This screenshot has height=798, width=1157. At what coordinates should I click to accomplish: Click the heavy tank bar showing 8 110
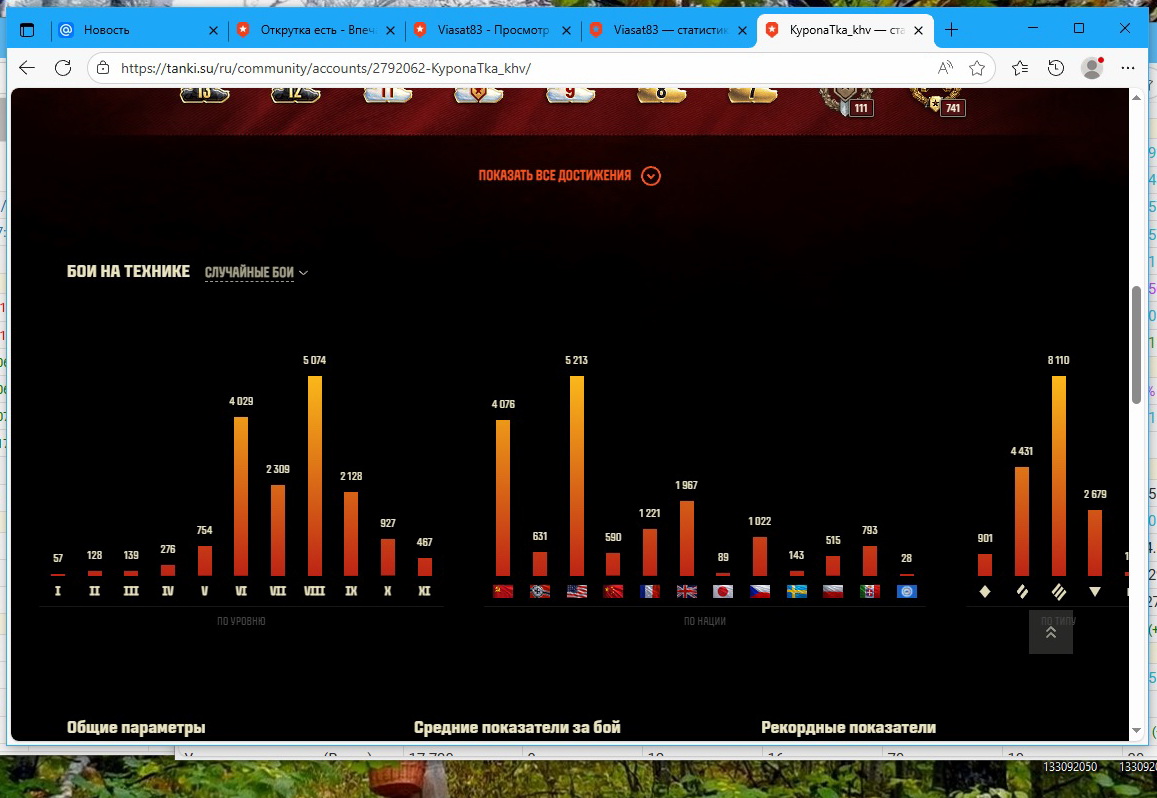tap(1058, 476)
